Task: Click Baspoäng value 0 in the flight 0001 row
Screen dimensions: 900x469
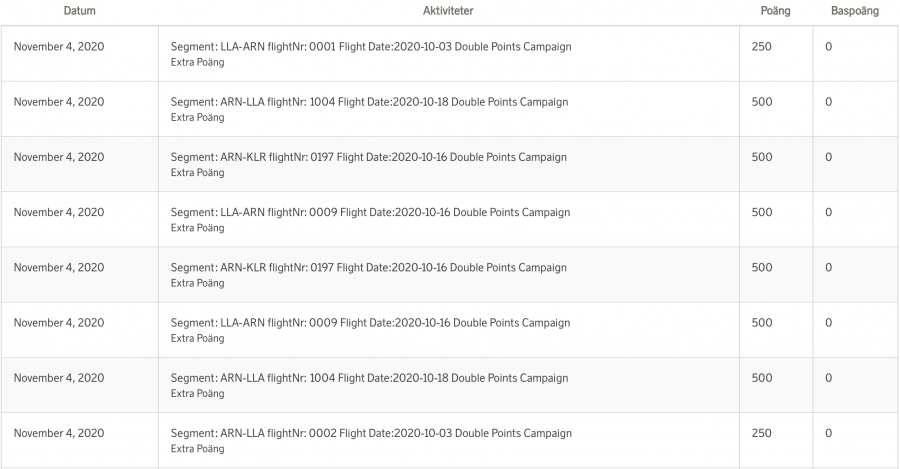Action: (x=829, y=47)
